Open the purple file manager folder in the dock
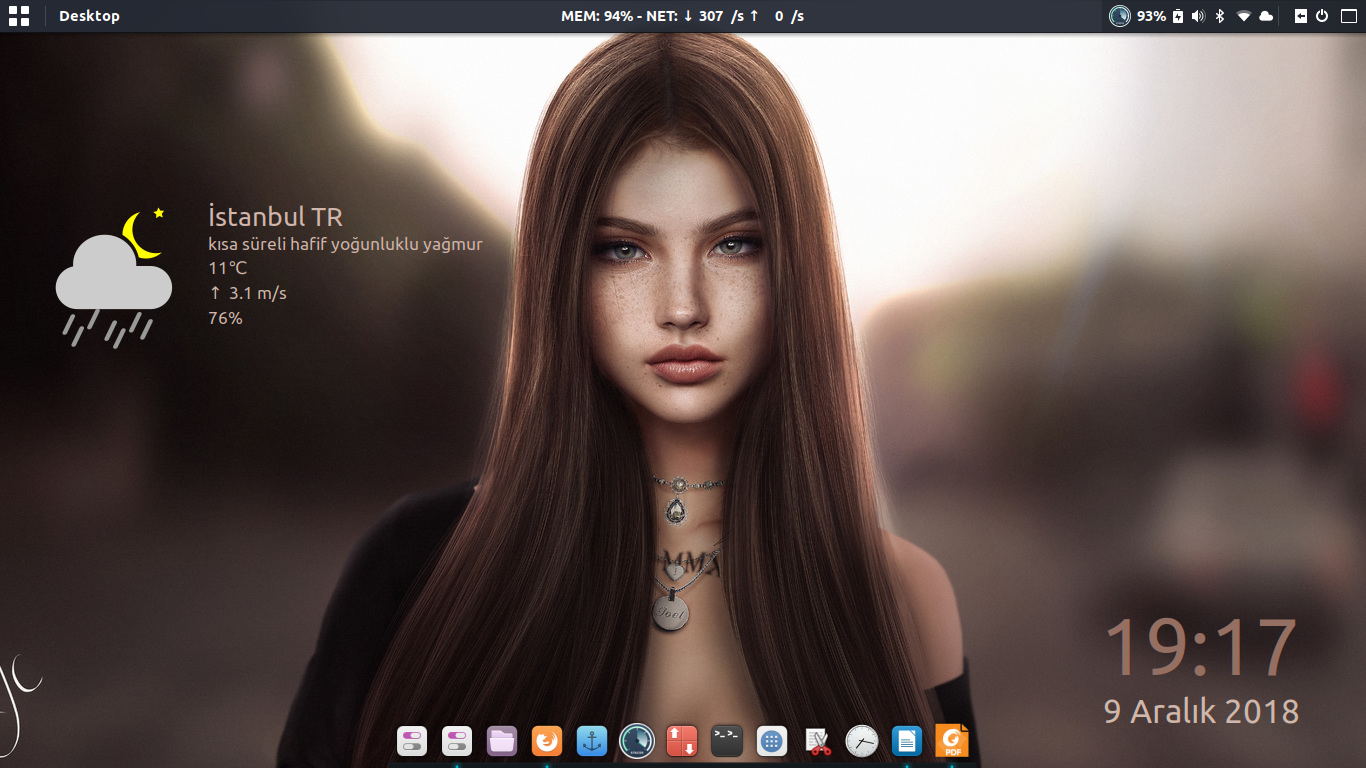Viewport: 1366px width, 768px height. (502, 741)
